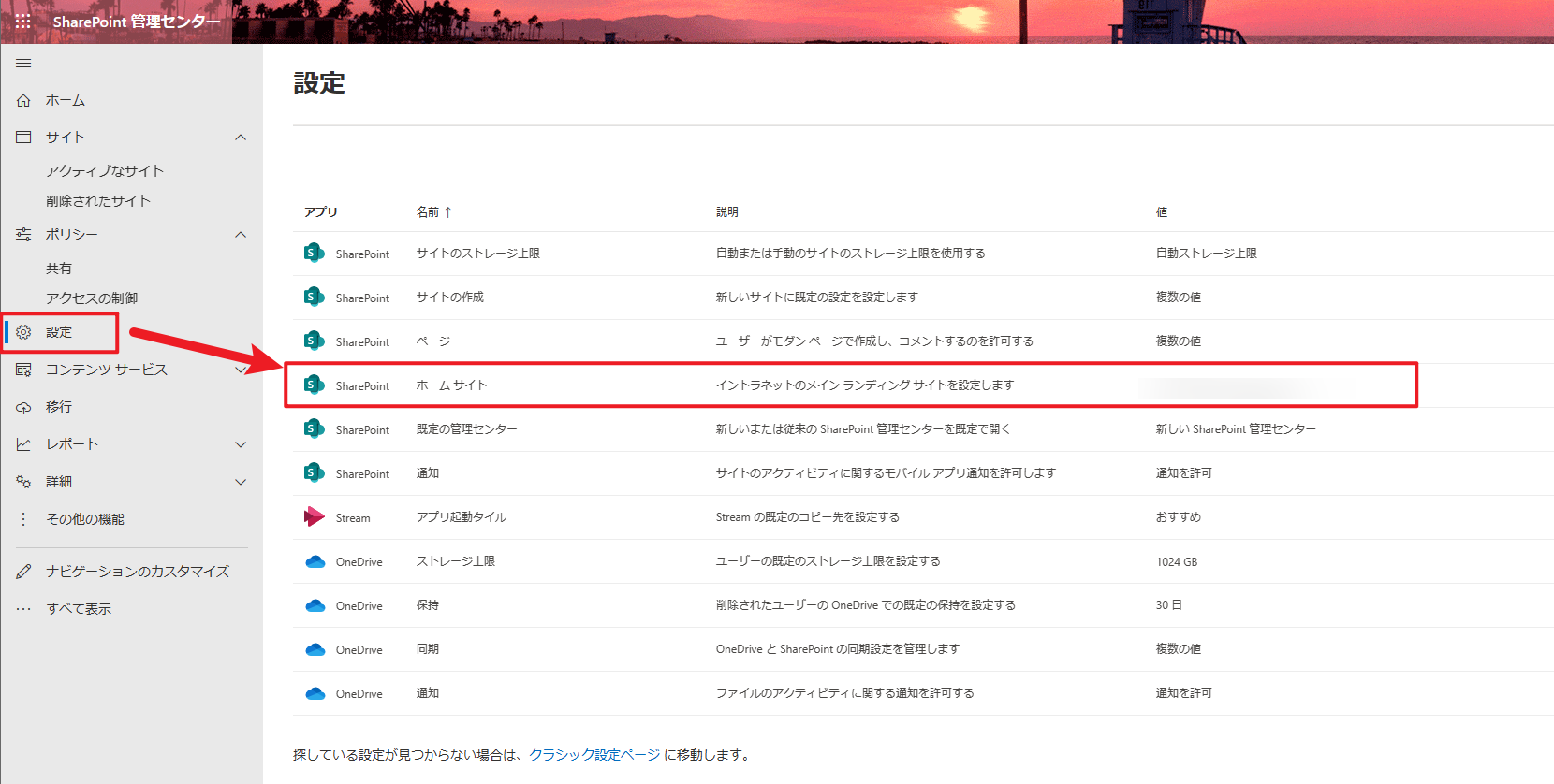Expand the レポート section chevron

[x=241, y=444]
